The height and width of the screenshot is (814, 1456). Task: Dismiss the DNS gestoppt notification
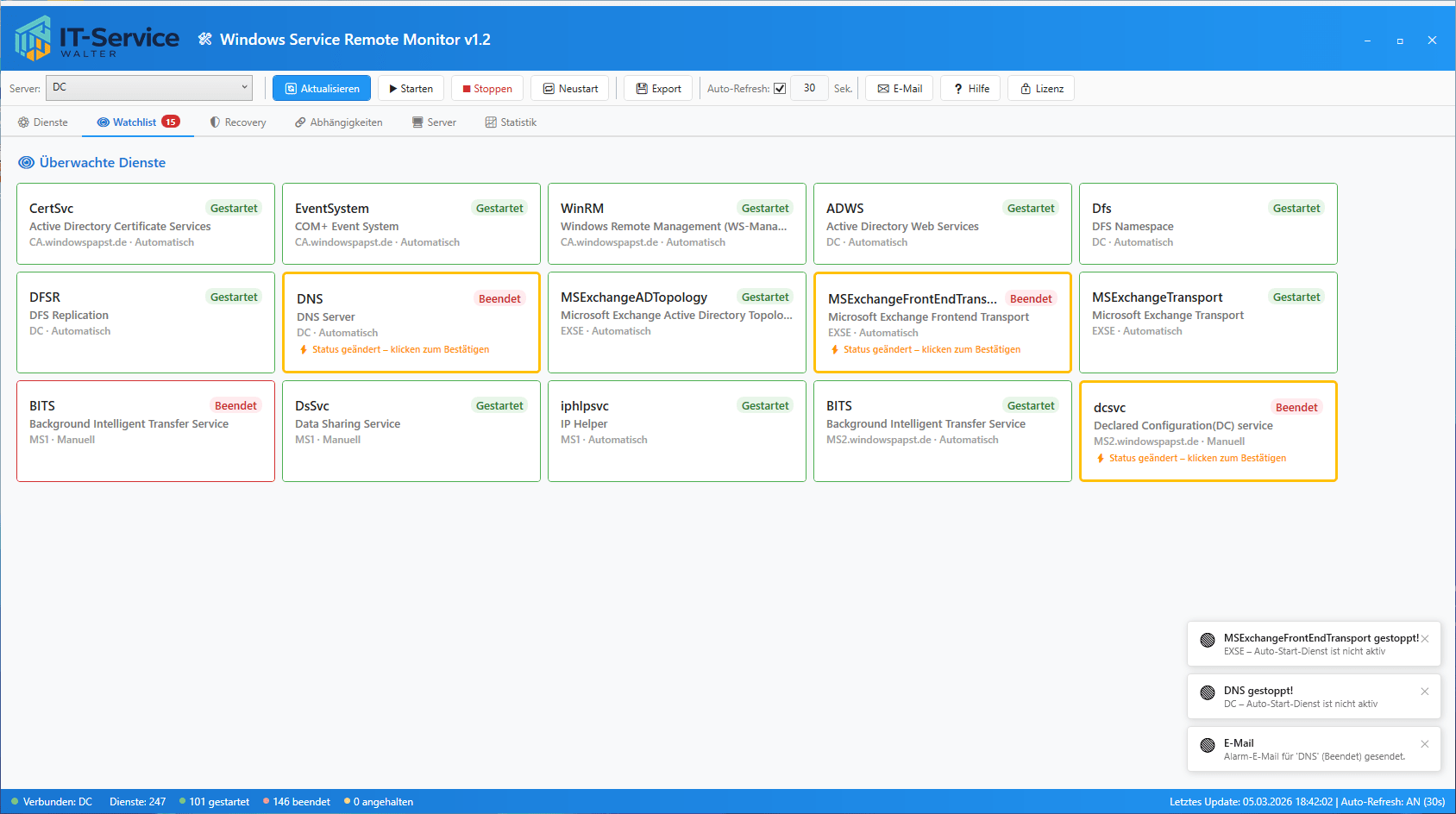tap(1425, 692)
